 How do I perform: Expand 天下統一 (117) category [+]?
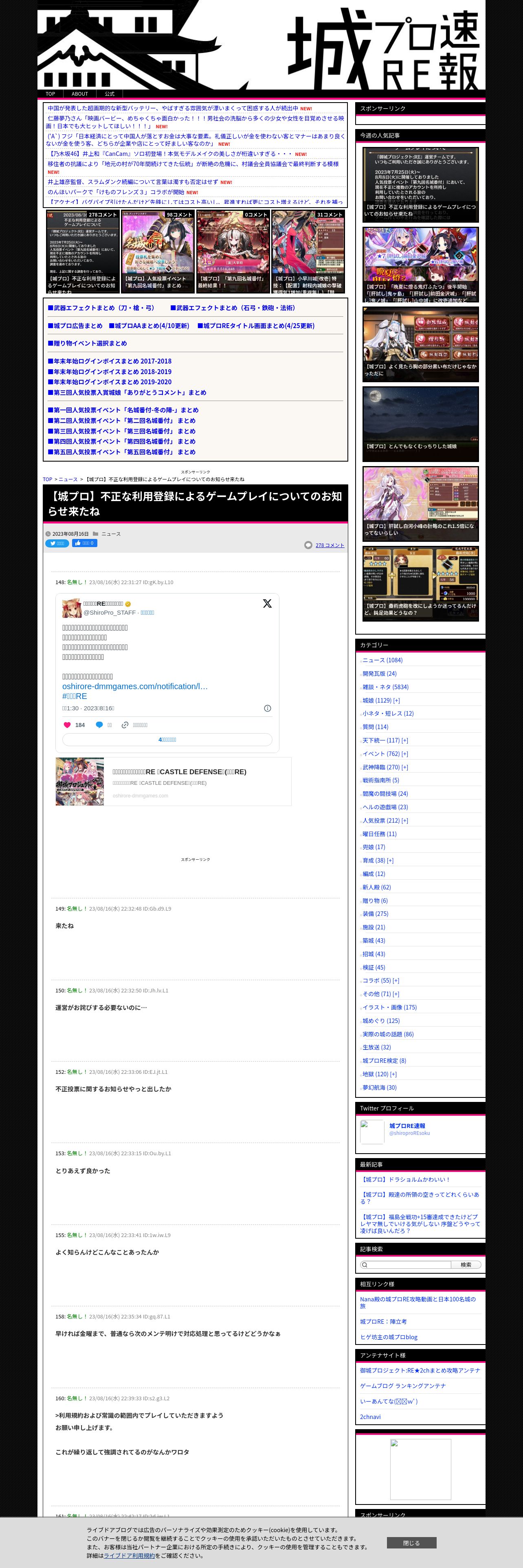405,740
